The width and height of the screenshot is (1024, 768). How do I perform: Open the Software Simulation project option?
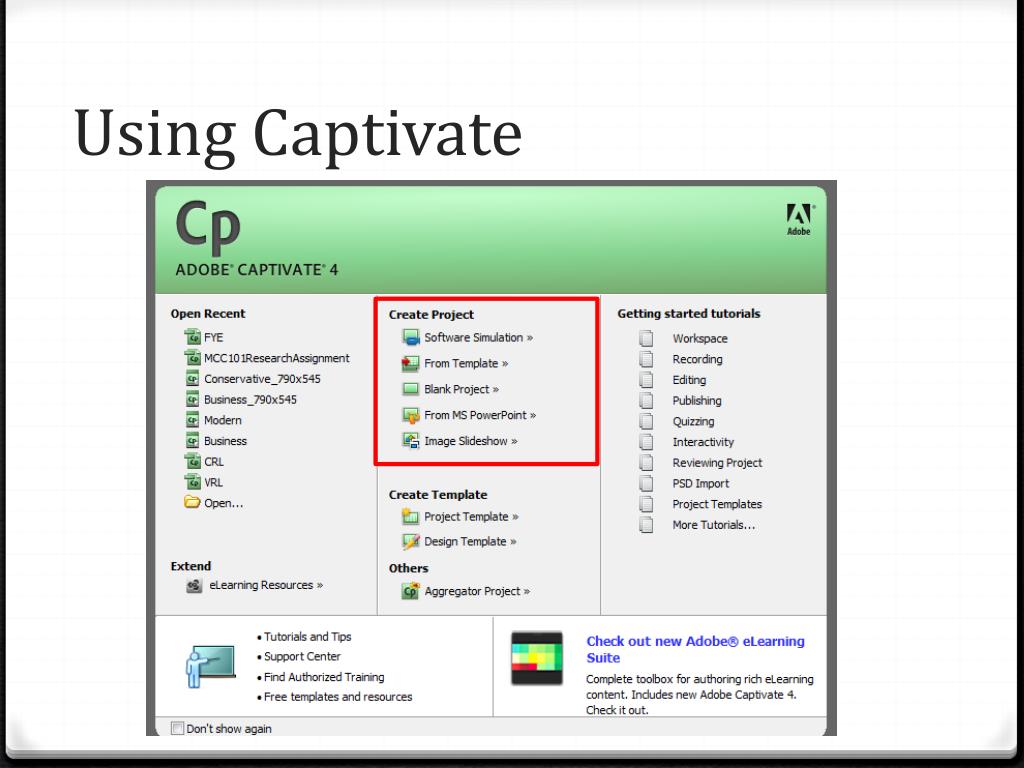tap(478, 338)
